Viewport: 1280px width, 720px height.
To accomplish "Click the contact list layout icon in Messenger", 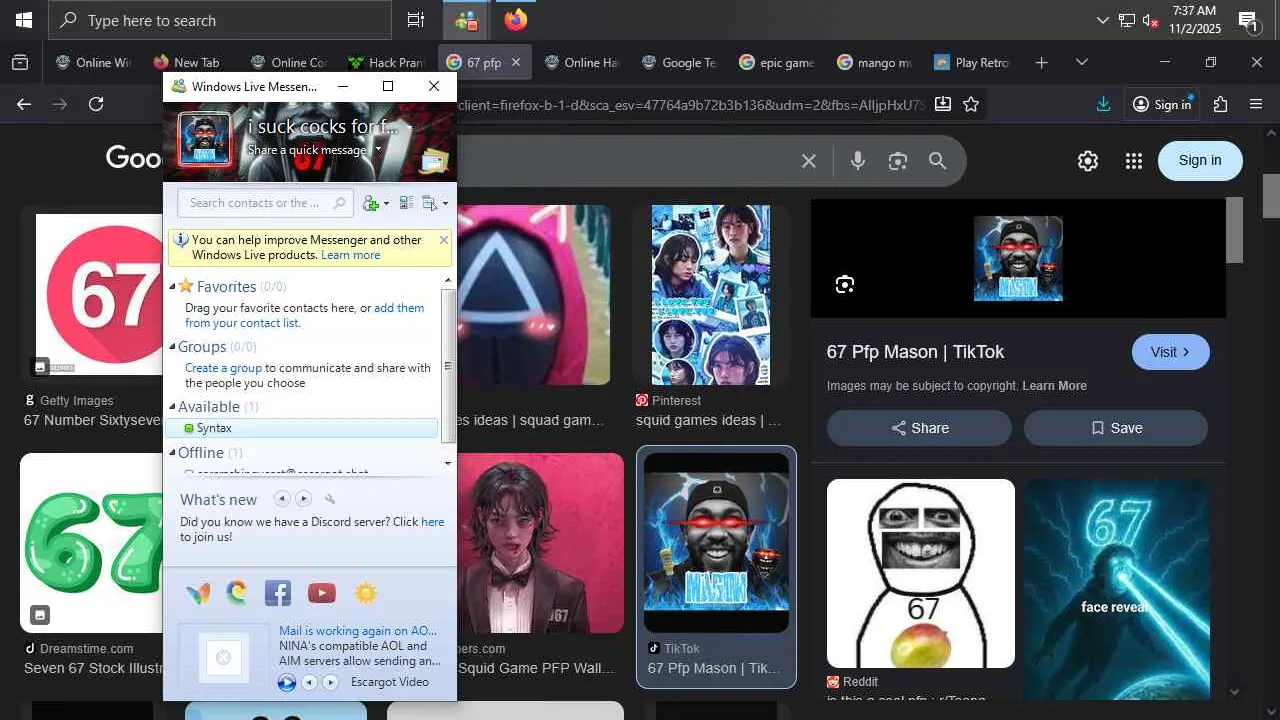I will coord(407,203).
